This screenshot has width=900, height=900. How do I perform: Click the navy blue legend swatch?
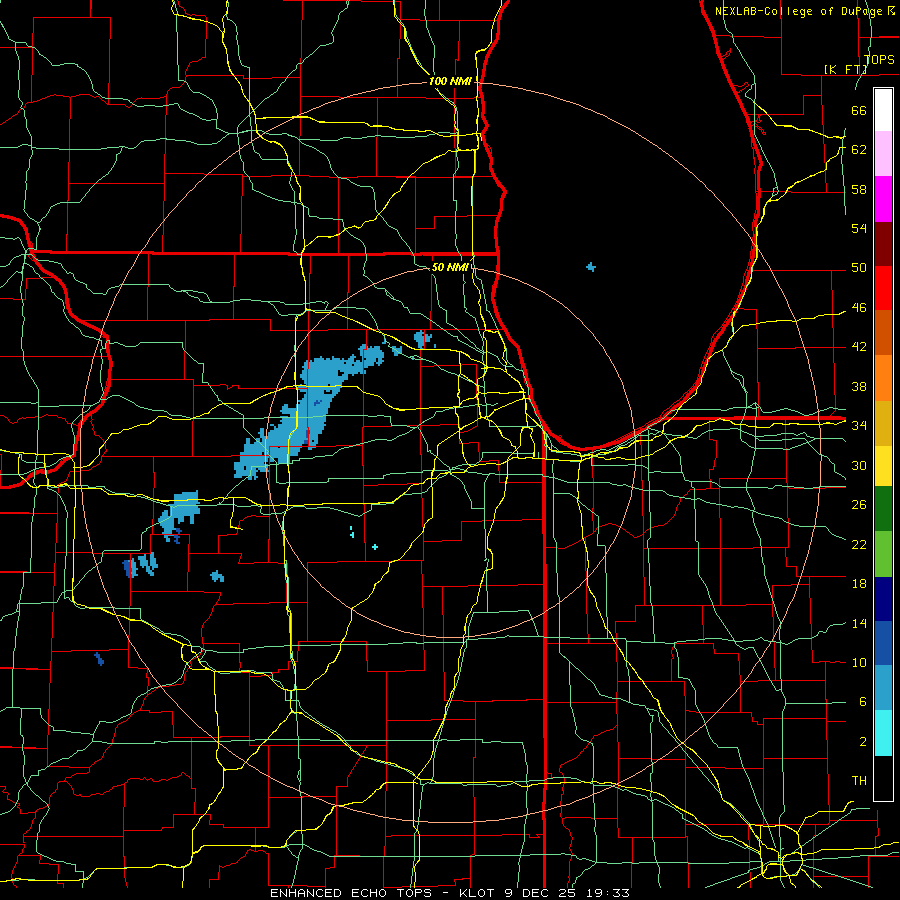(x=883, y=599)
